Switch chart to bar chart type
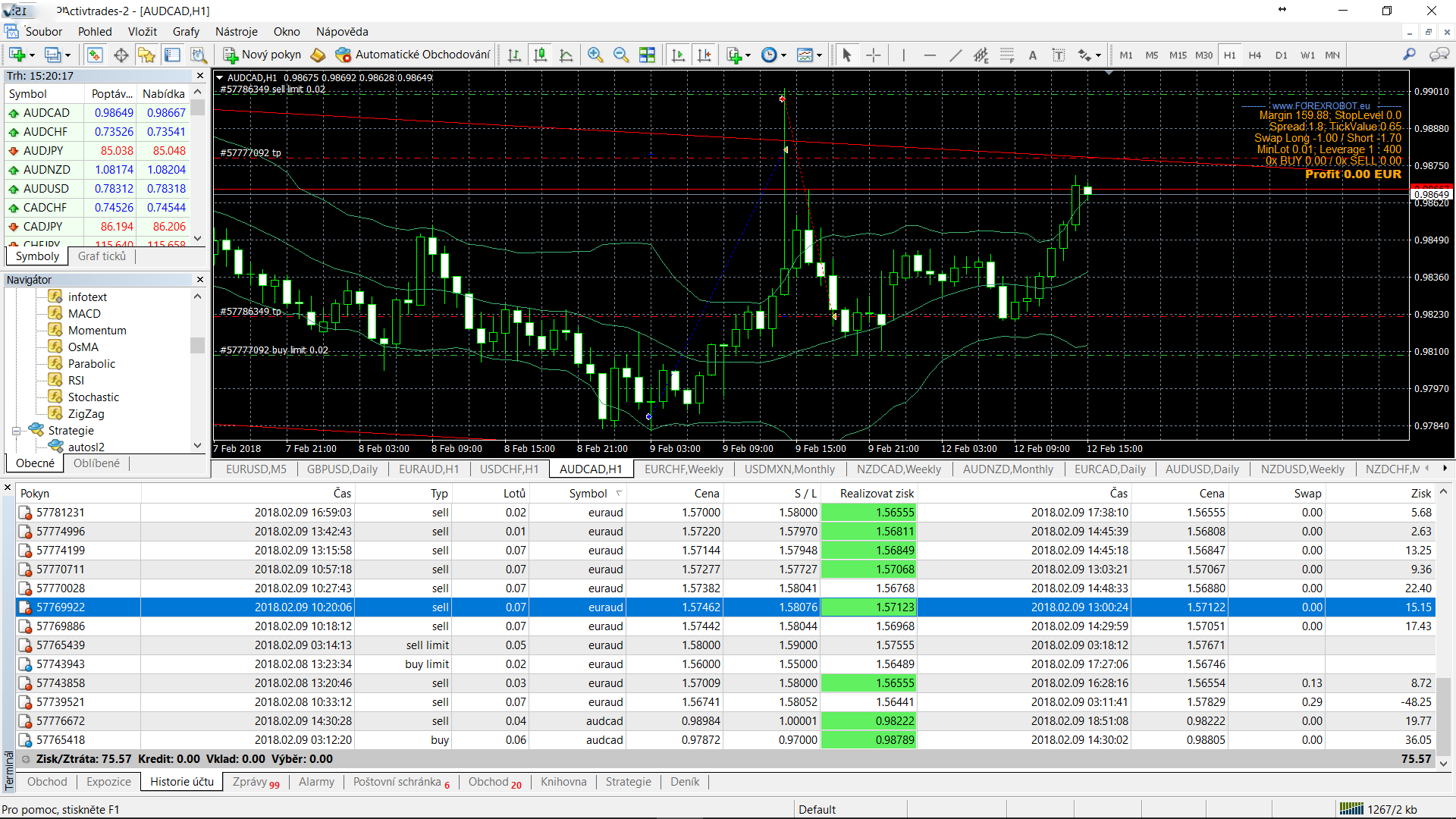Image resolution: width=1456 pixels, height=819 pixels. coord(514,55)
